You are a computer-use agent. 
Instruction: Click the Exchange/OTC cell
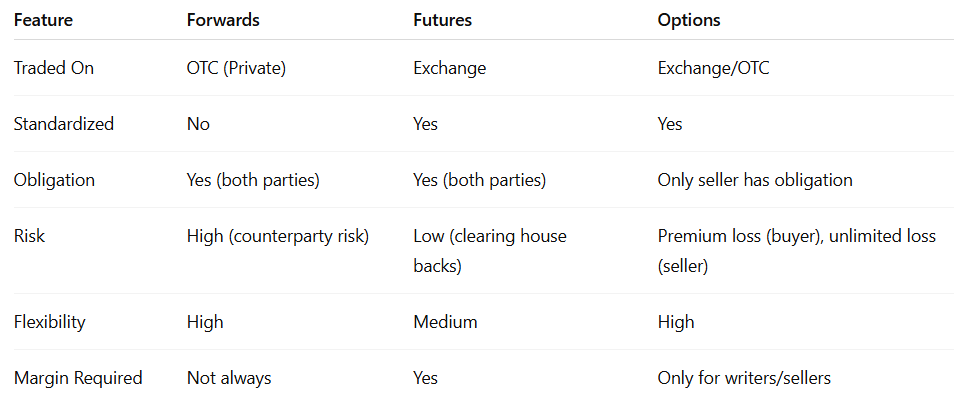coord(713,68)
